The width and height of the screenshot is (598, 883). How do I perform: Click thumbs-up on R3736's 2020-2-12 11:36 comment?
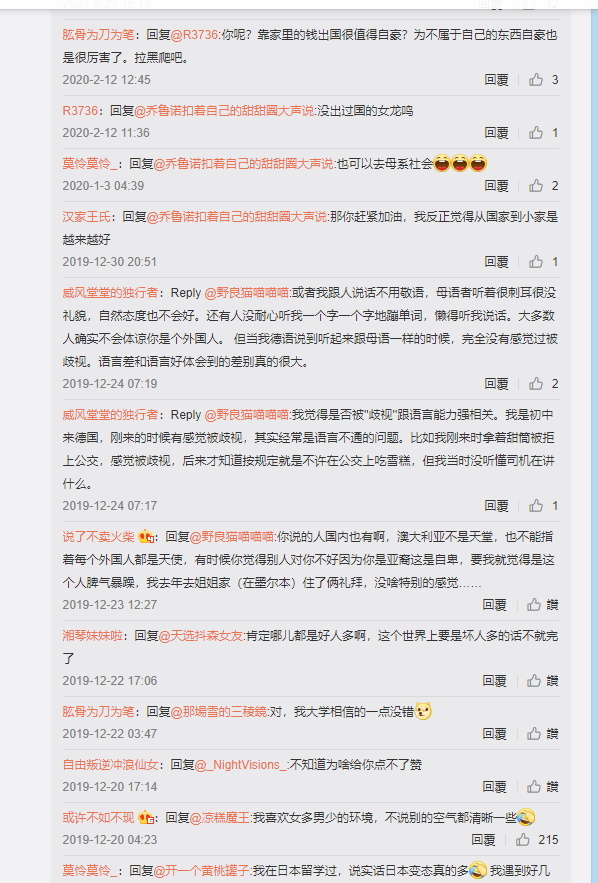pos(535,133)
